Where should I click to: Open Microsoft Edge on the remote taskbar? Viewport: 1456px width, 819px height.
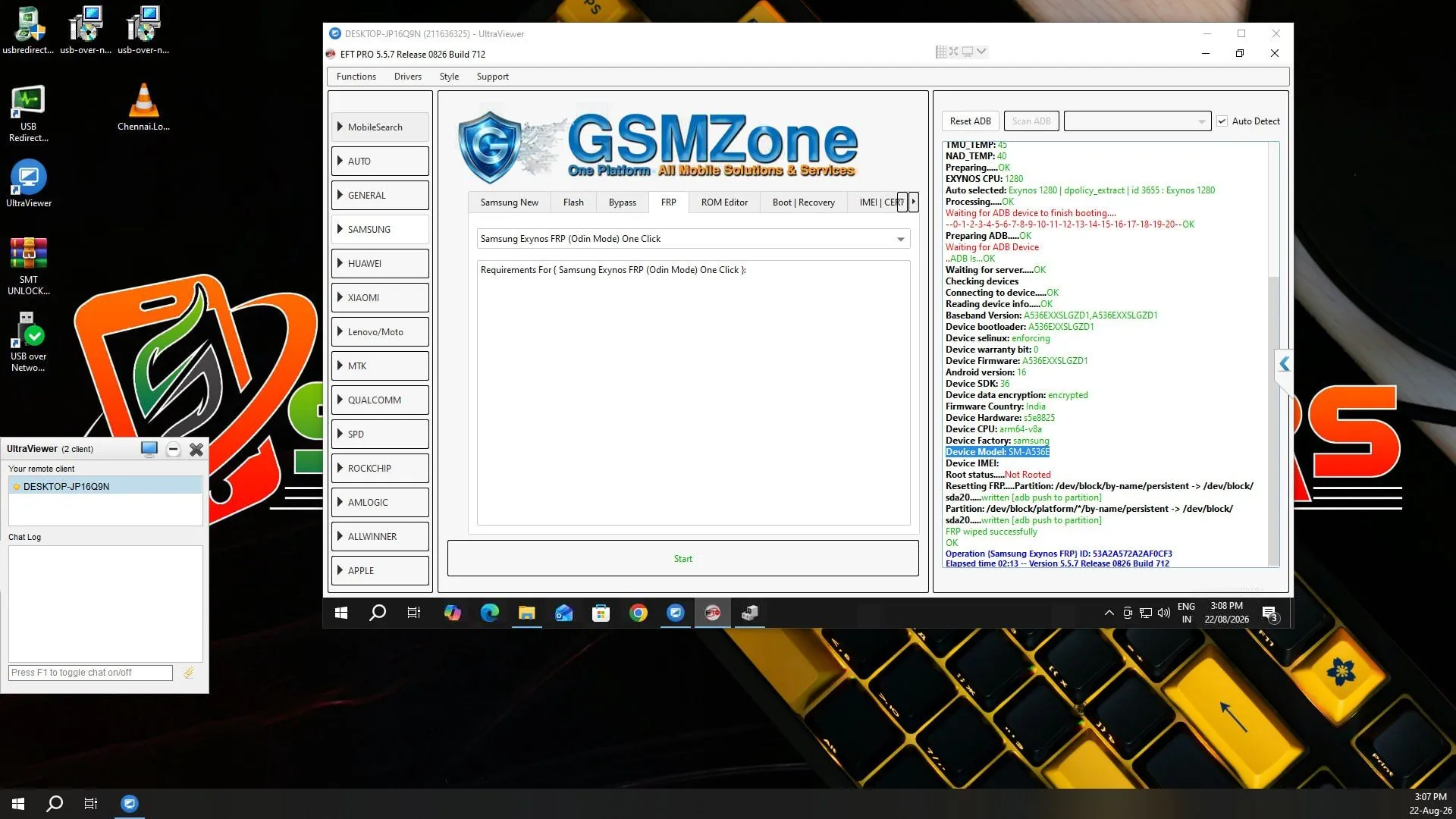pyautogui.click(x=489, y=613)
